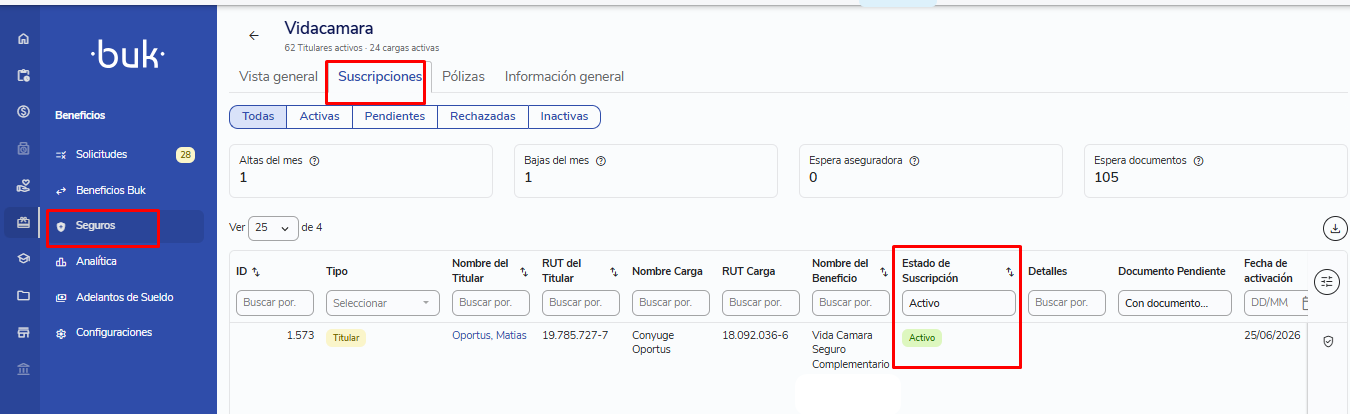Click the hand-with-heart icon in the rail
The height and width of the screenshot is (414, 1350).
(23, 186)
